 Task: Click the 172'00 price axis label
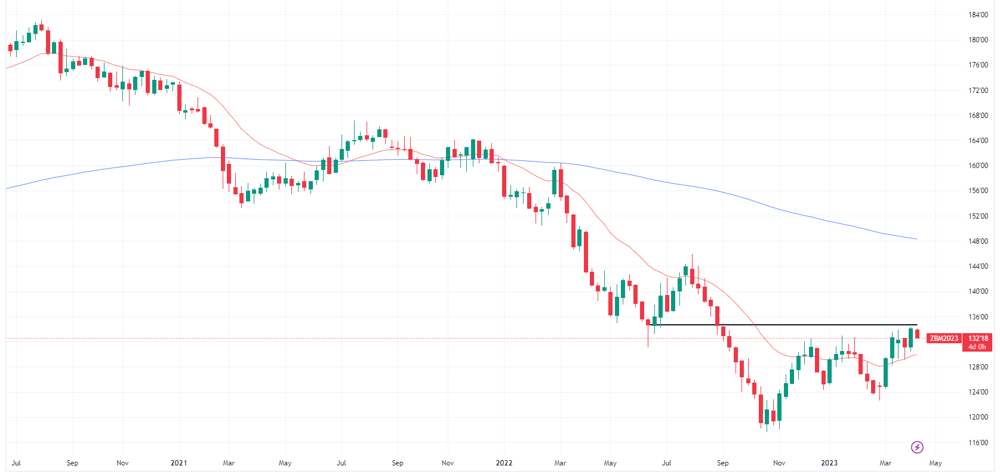coord(978,90)
